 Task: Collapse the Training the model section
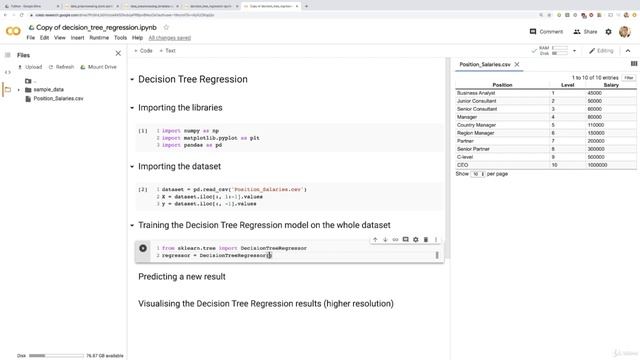coord(132,225)
